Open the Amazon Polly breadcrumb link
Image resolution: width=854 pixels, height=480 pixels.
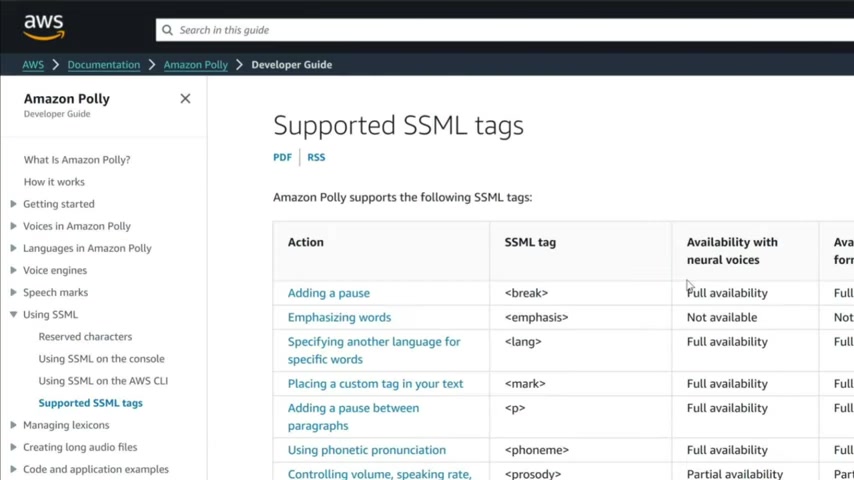[x=196, y=65]
